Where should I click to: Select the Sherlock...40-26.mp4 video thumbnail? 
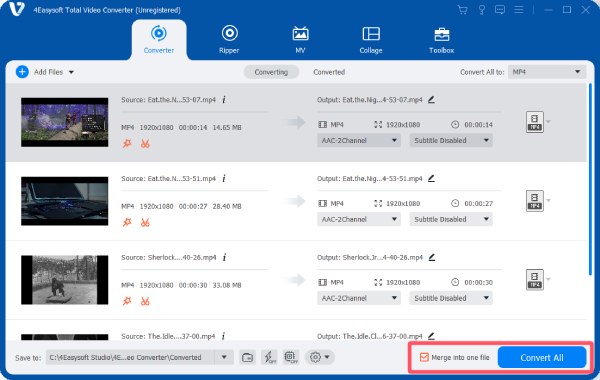pos(65,280)
